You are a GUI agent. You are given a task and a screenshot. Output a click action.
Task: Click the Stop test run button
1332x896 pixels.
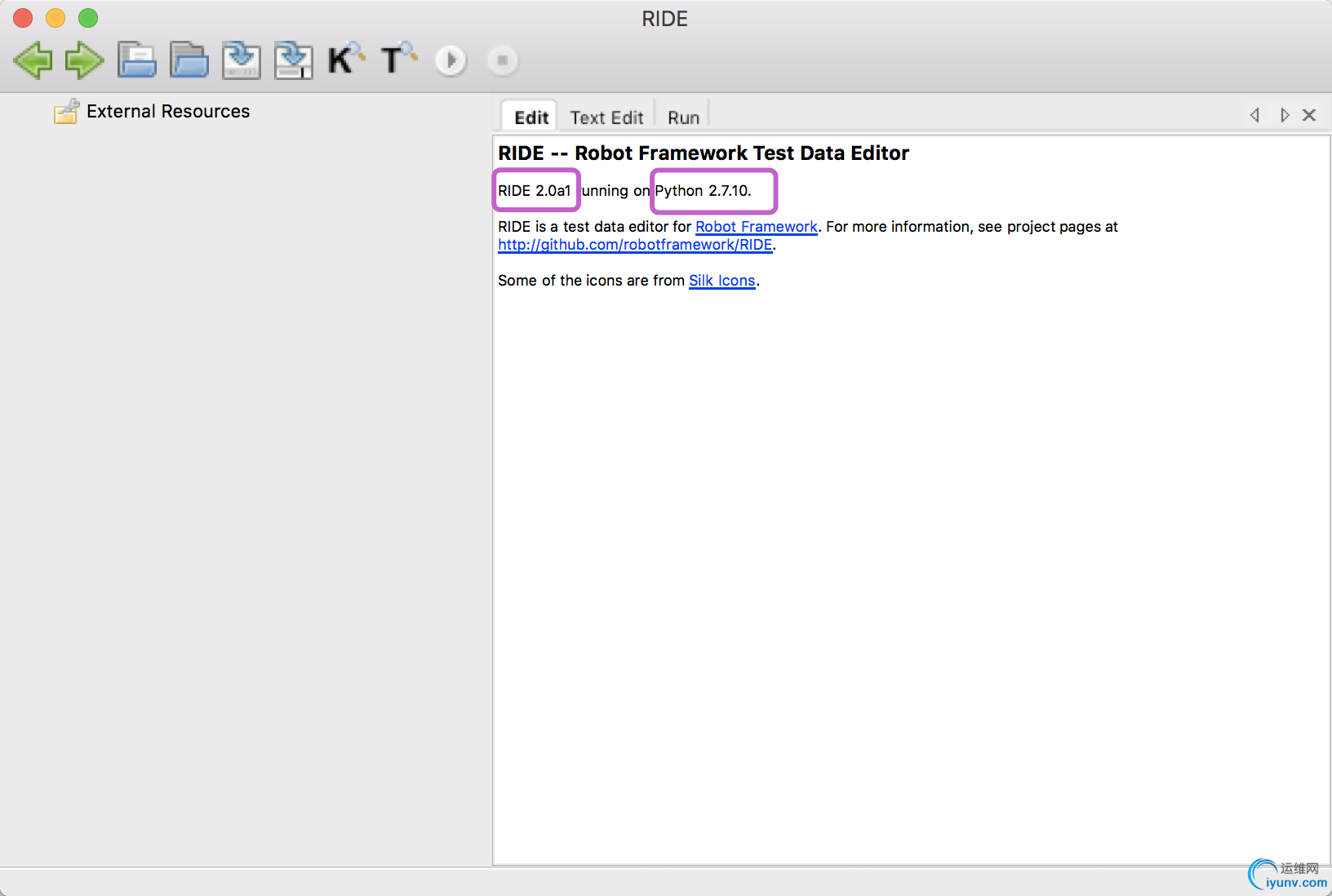(x=503, y=60)
